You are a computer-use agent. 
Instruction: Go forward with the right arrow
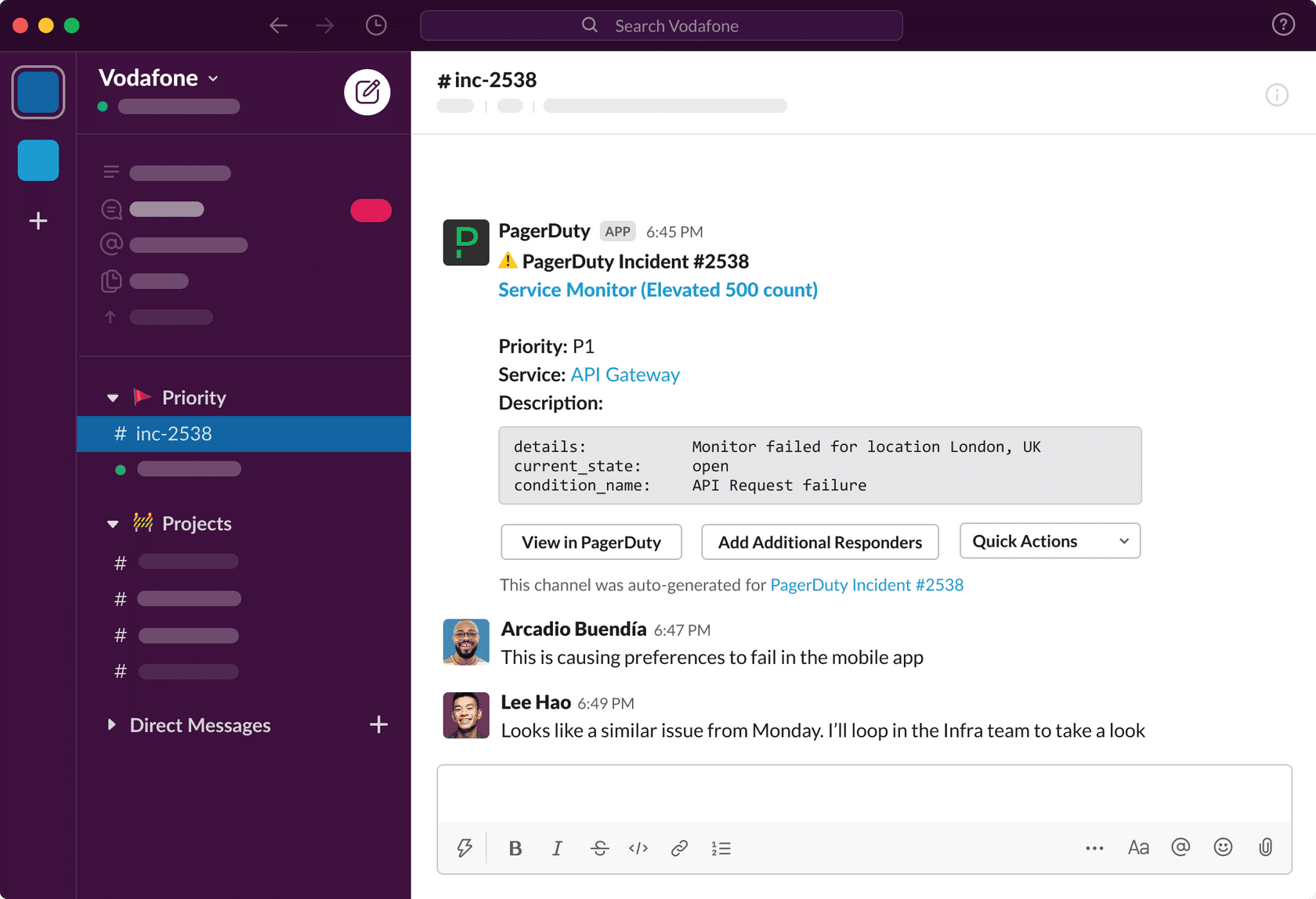(x=325, y=26)
